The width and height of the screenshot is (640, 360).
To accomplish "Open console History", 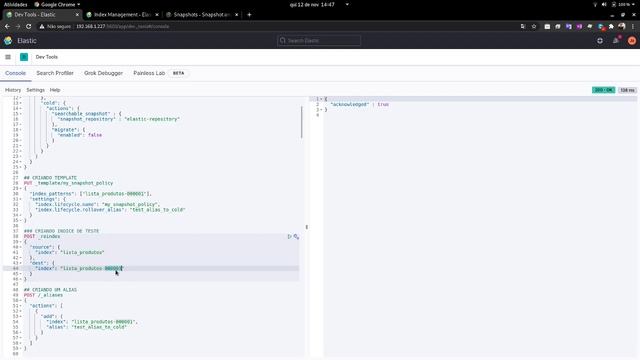I will [13, 90].
